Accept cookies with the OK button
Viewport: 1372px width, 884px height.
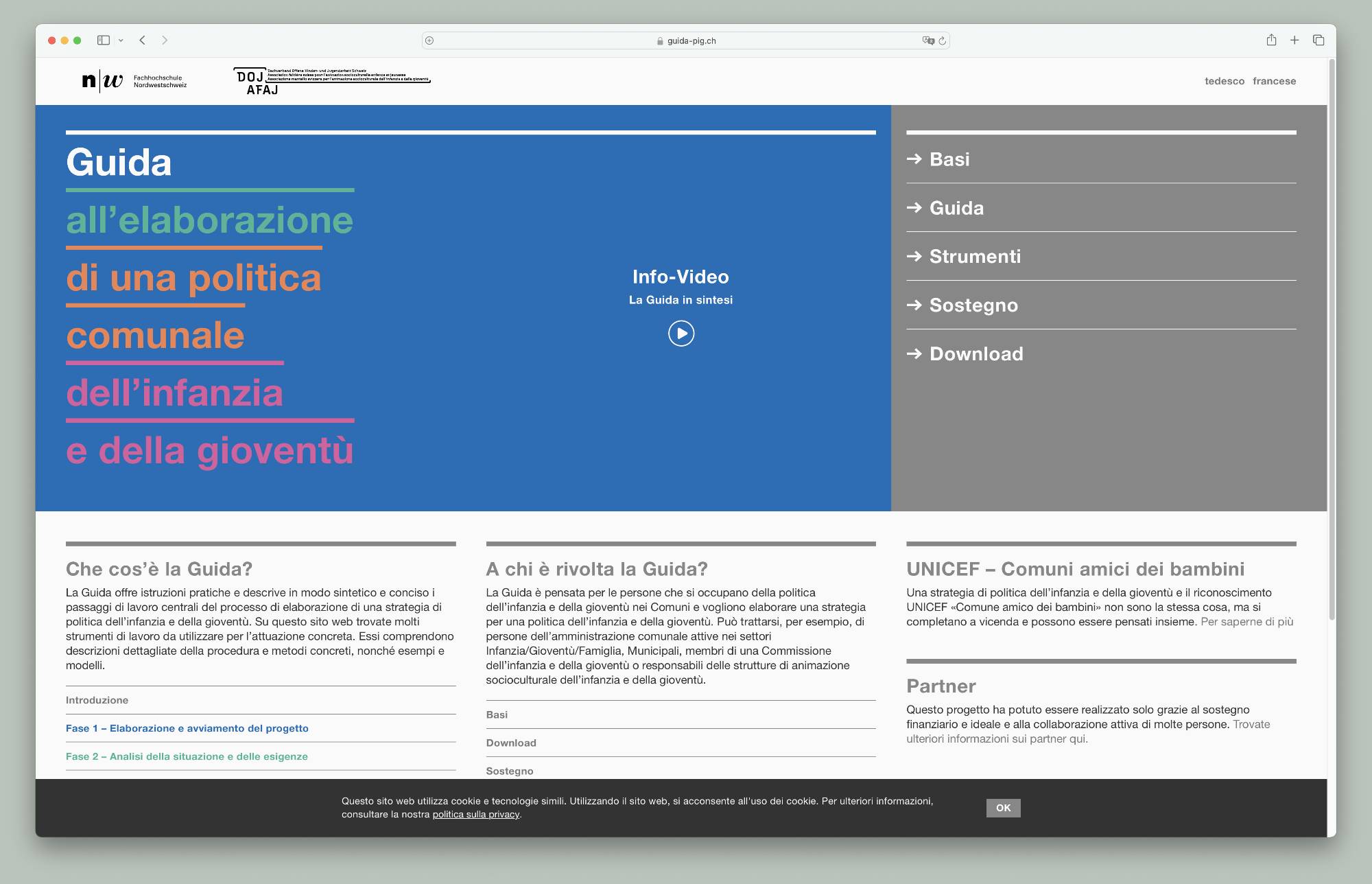tap(1004, 808)
